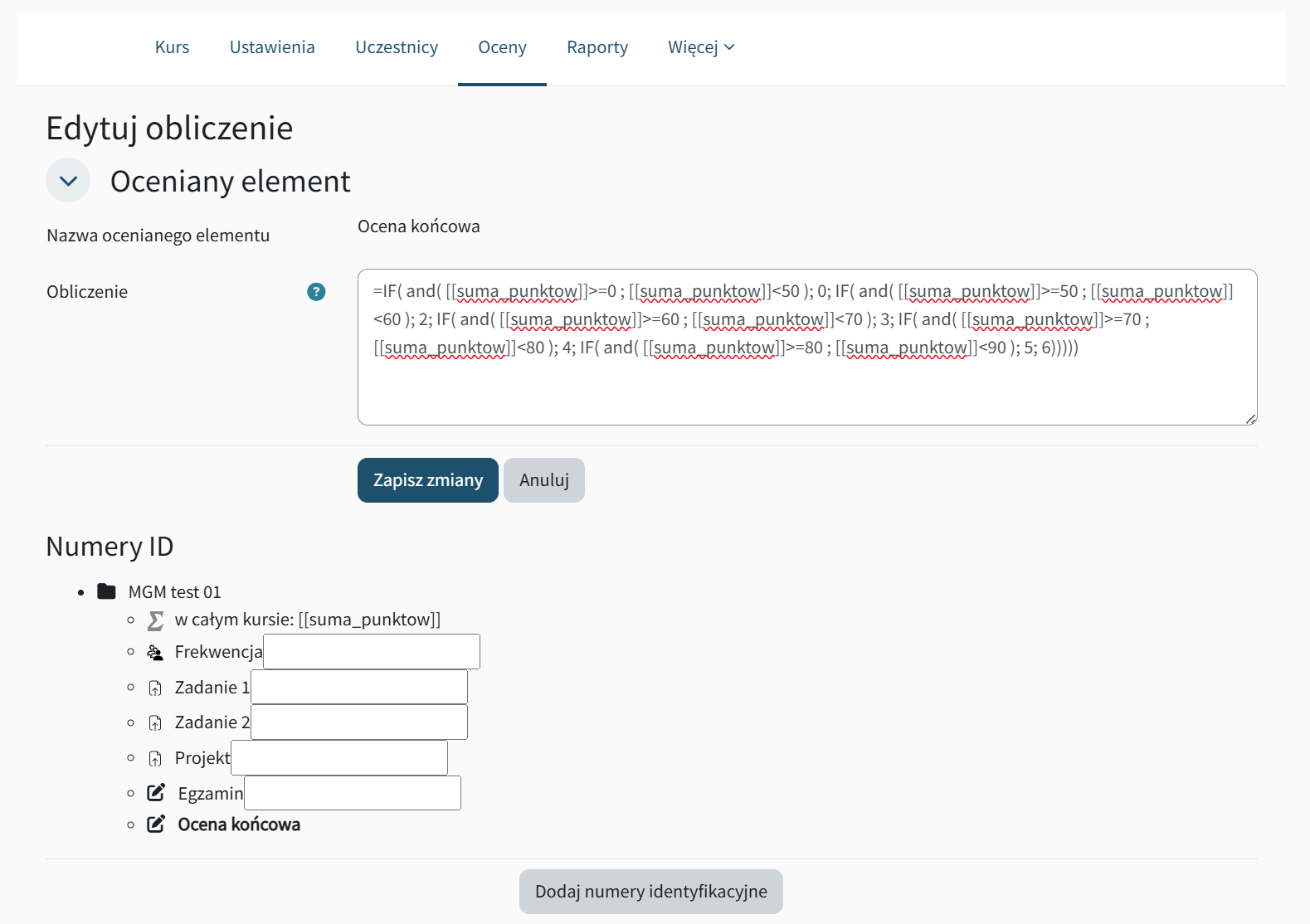Switch to the Kurs tab
The image size is (1310, 924).
[172, 47]
